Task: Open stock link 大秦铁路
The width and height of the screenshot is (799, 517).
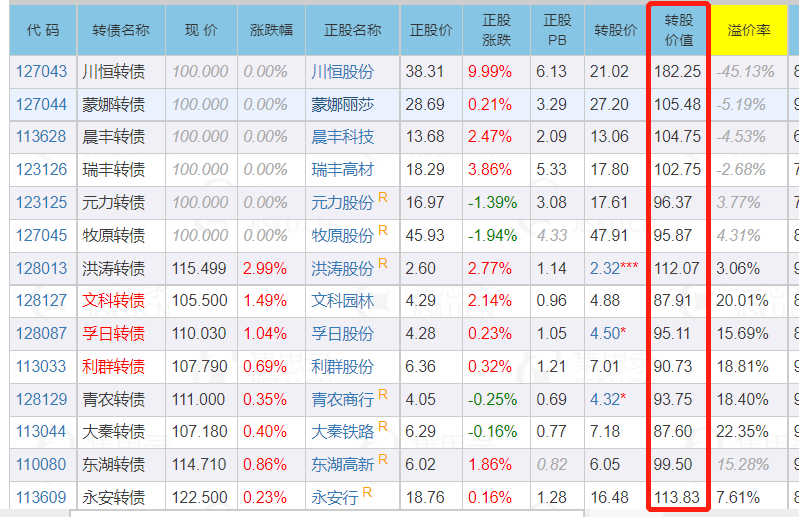Action: point(343,432)
